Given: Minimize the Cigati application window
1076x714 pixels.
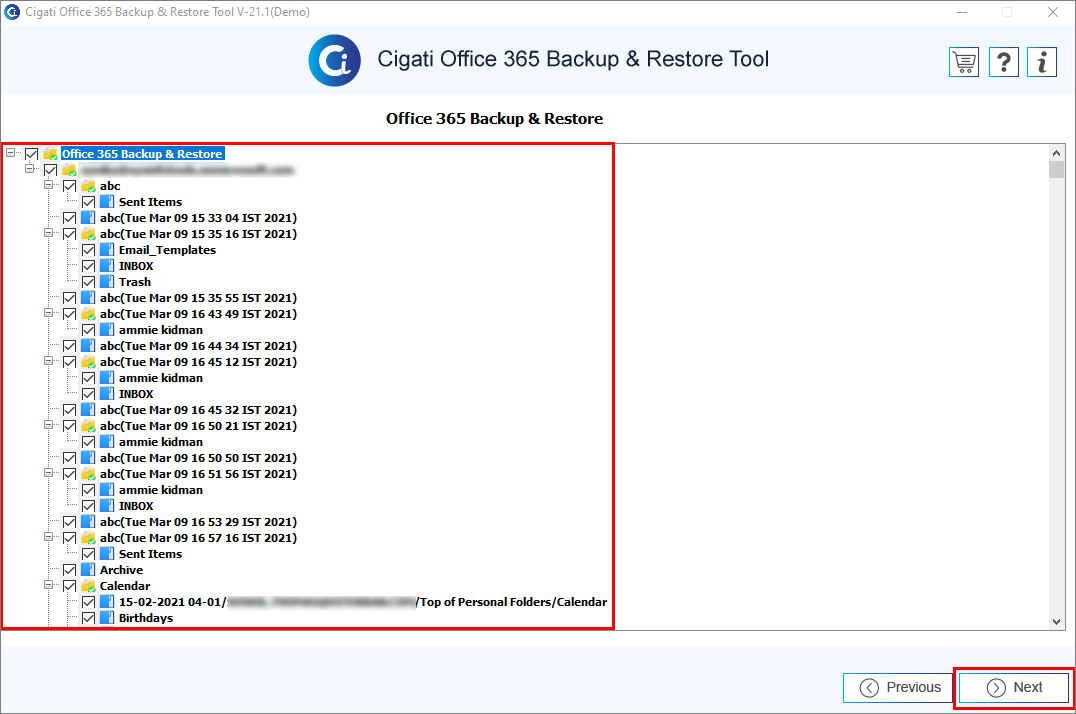Looking at the screenshot, I should (962, 12).
